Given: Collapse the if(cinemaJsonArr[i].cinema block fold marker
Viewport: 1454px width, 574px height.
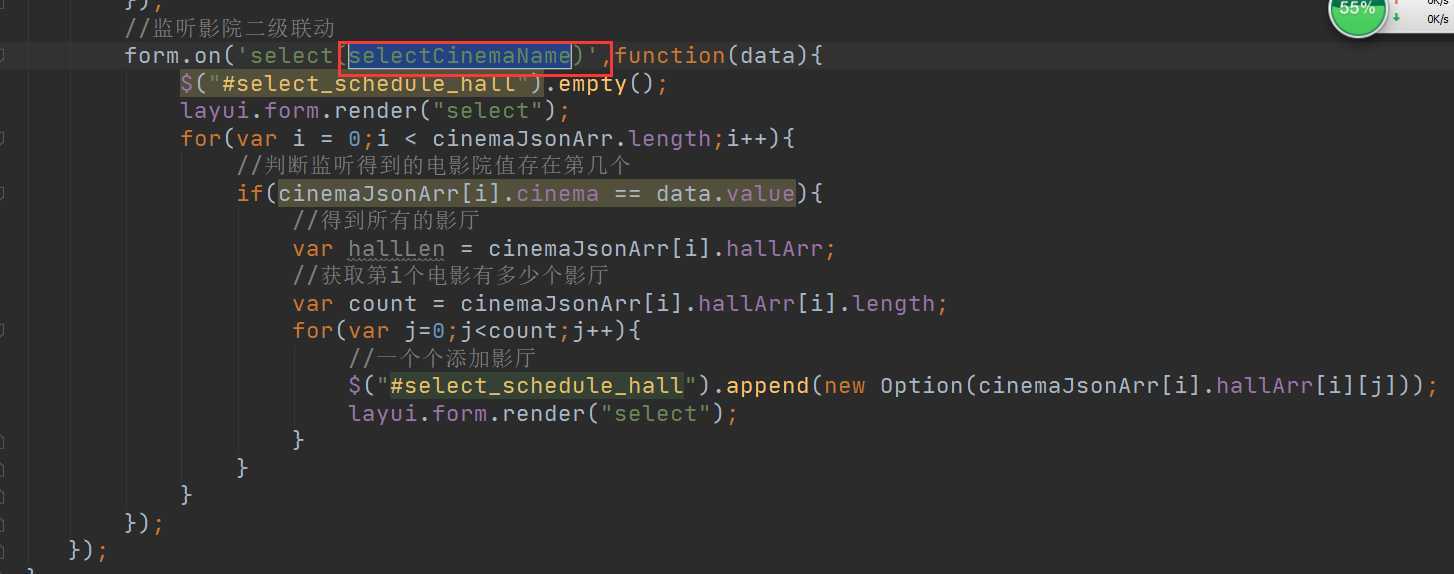Looking at the screenshot, I should click(3, 192).
